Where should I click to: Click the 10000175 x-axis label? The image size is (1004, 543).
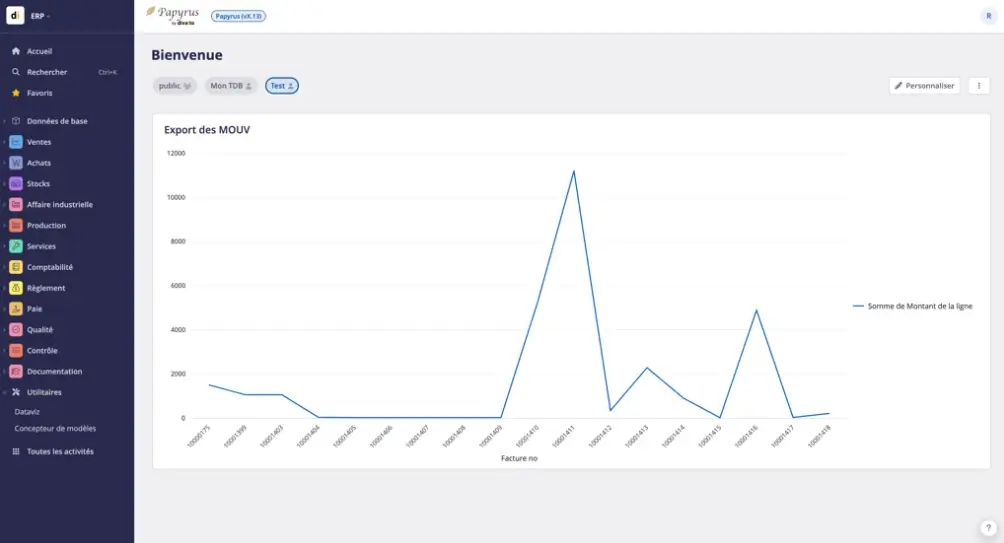click(x=198, y=436)
